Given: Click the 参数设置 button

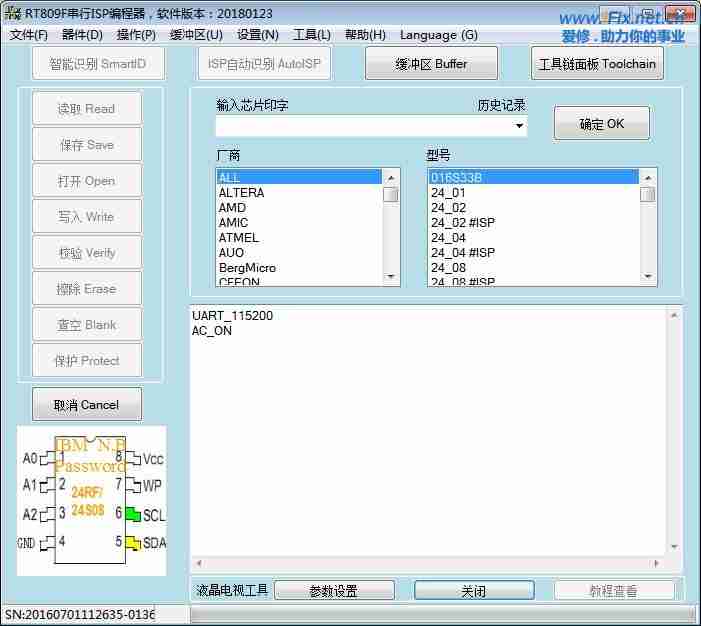Looking at the screenshot, I should 334,591.
